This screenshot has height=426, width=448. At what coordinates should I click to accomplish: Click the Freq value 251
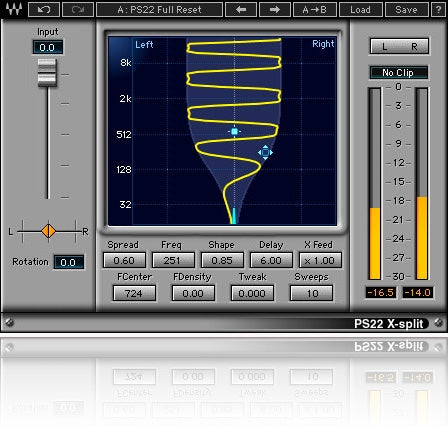click(x=173, y=260)
